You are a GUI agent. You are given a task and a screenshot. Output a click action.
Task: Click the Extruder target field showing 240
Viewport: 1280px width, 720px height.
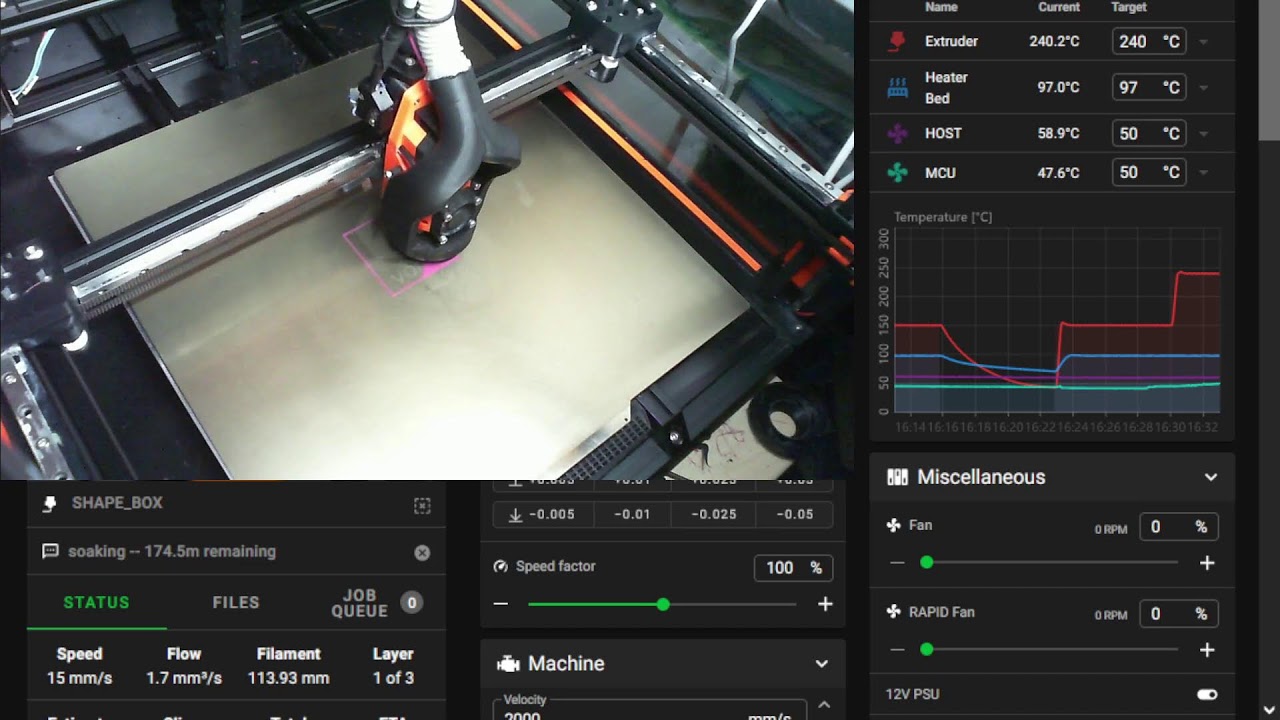point(1148,42)
